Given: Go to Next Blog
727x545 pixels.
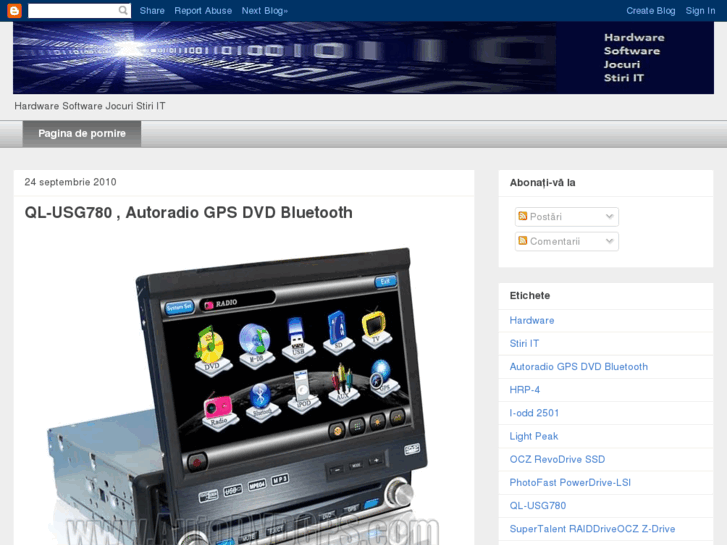Looking at the screenshot, I should (264, 11).
